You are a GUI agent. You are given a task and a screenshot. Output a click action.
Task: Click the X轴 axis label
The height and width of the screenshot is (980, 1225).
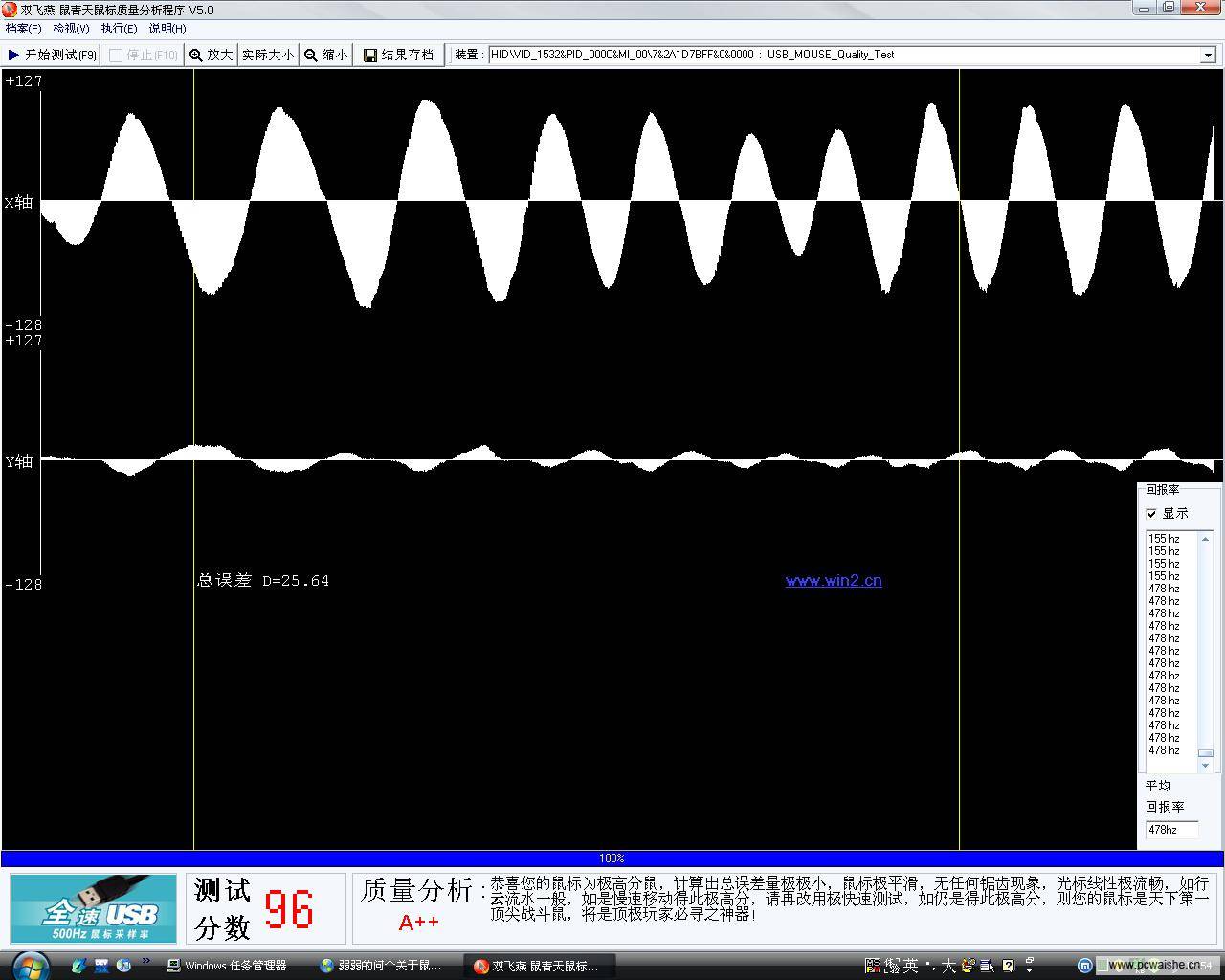pos(18,202)
